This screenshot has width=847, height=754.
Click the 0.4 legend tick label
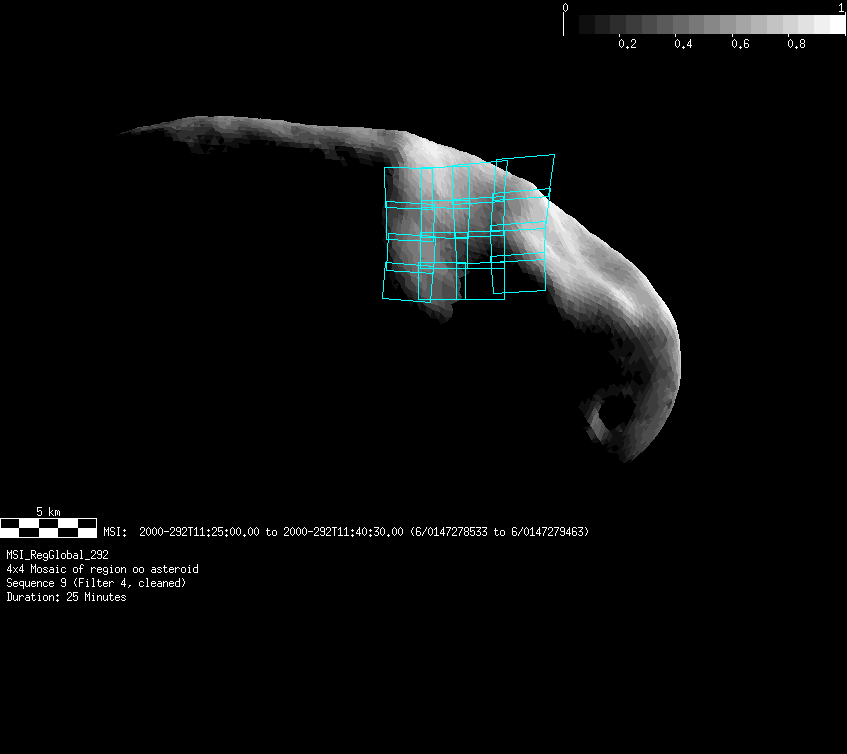tap(683, 44)
